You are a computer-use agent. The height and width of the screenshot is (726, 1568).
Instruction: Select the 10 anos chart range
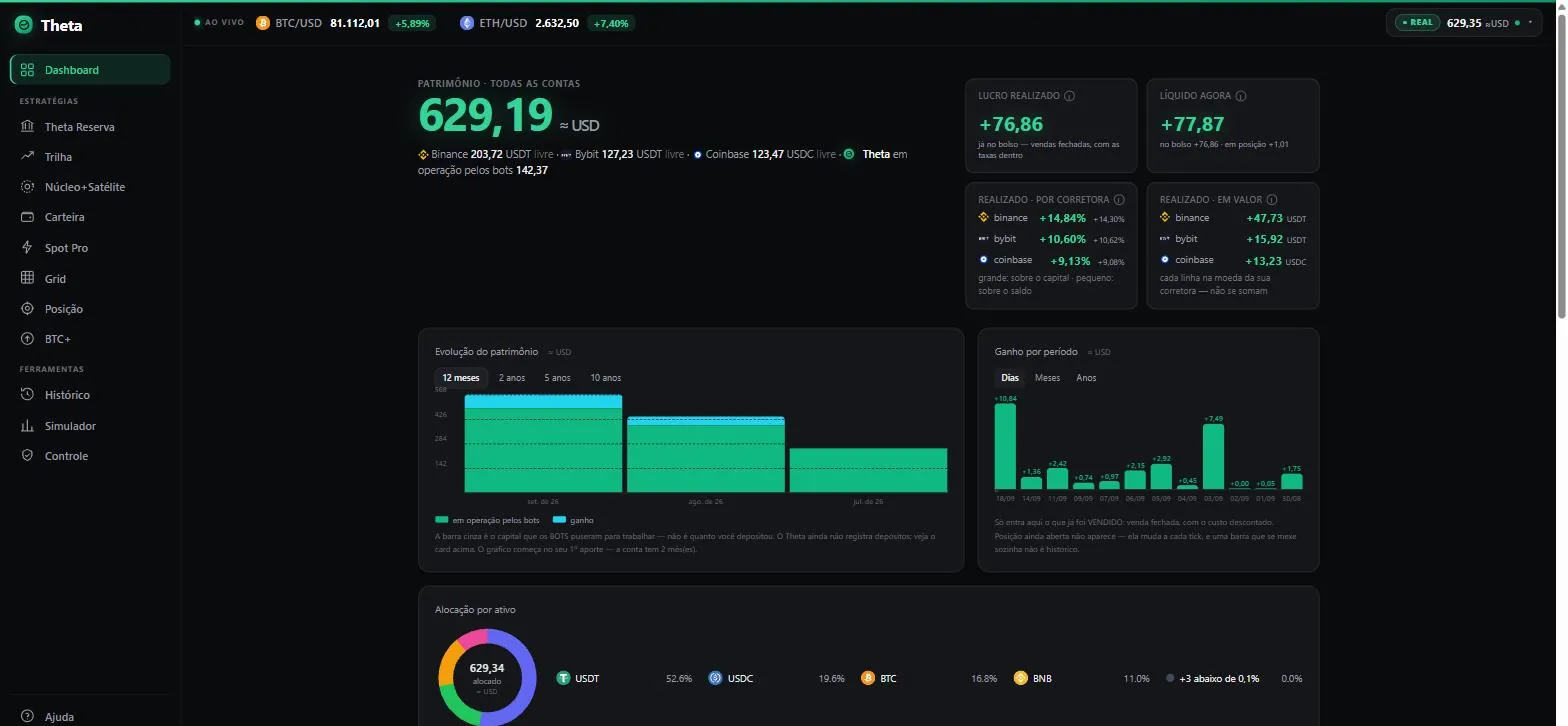point(605,378)
